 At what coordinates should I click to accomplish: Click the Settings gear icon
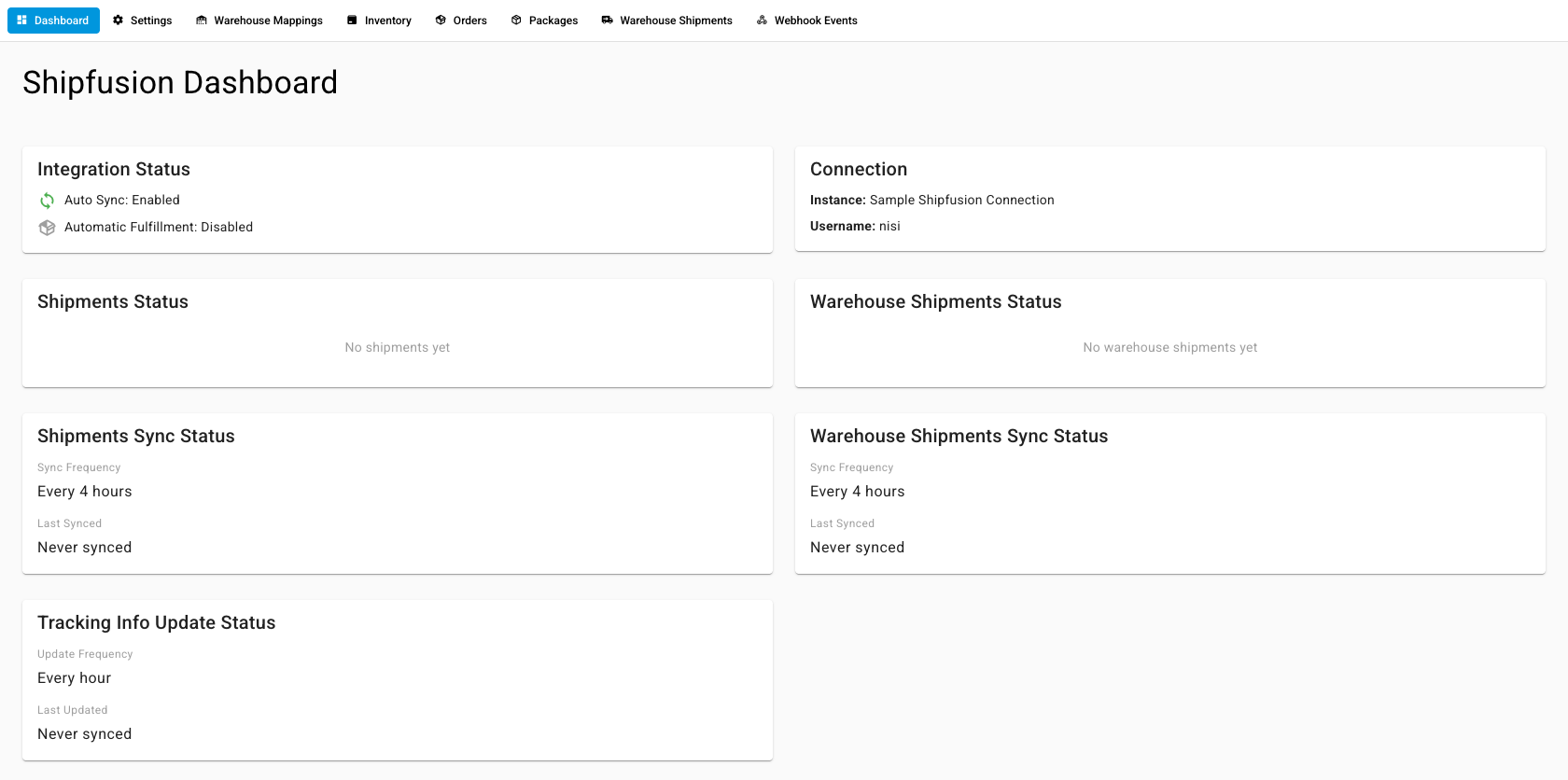(119, 20)
